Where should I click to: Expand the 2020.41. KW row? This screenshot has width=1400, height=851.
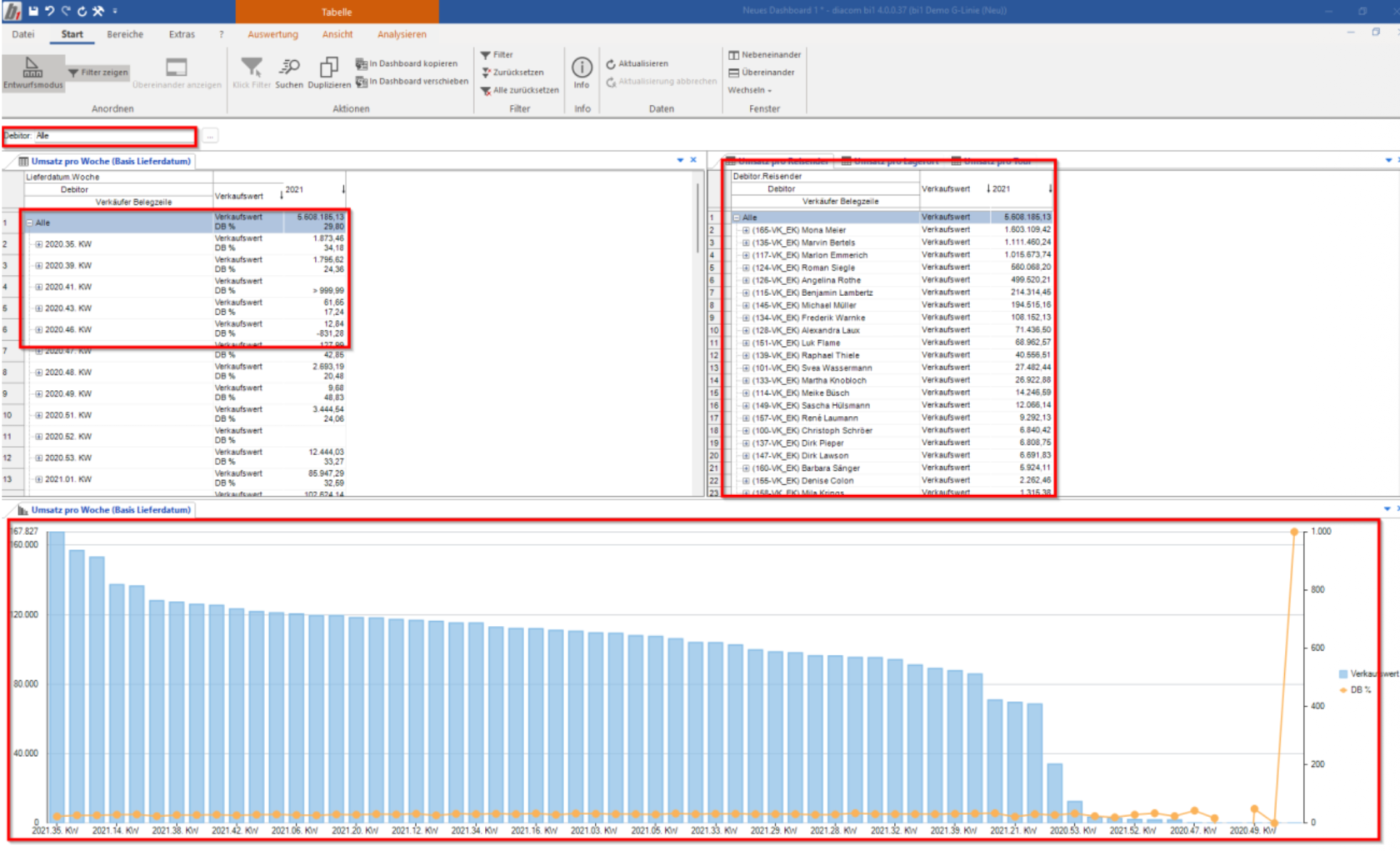[x=38, y=287]
